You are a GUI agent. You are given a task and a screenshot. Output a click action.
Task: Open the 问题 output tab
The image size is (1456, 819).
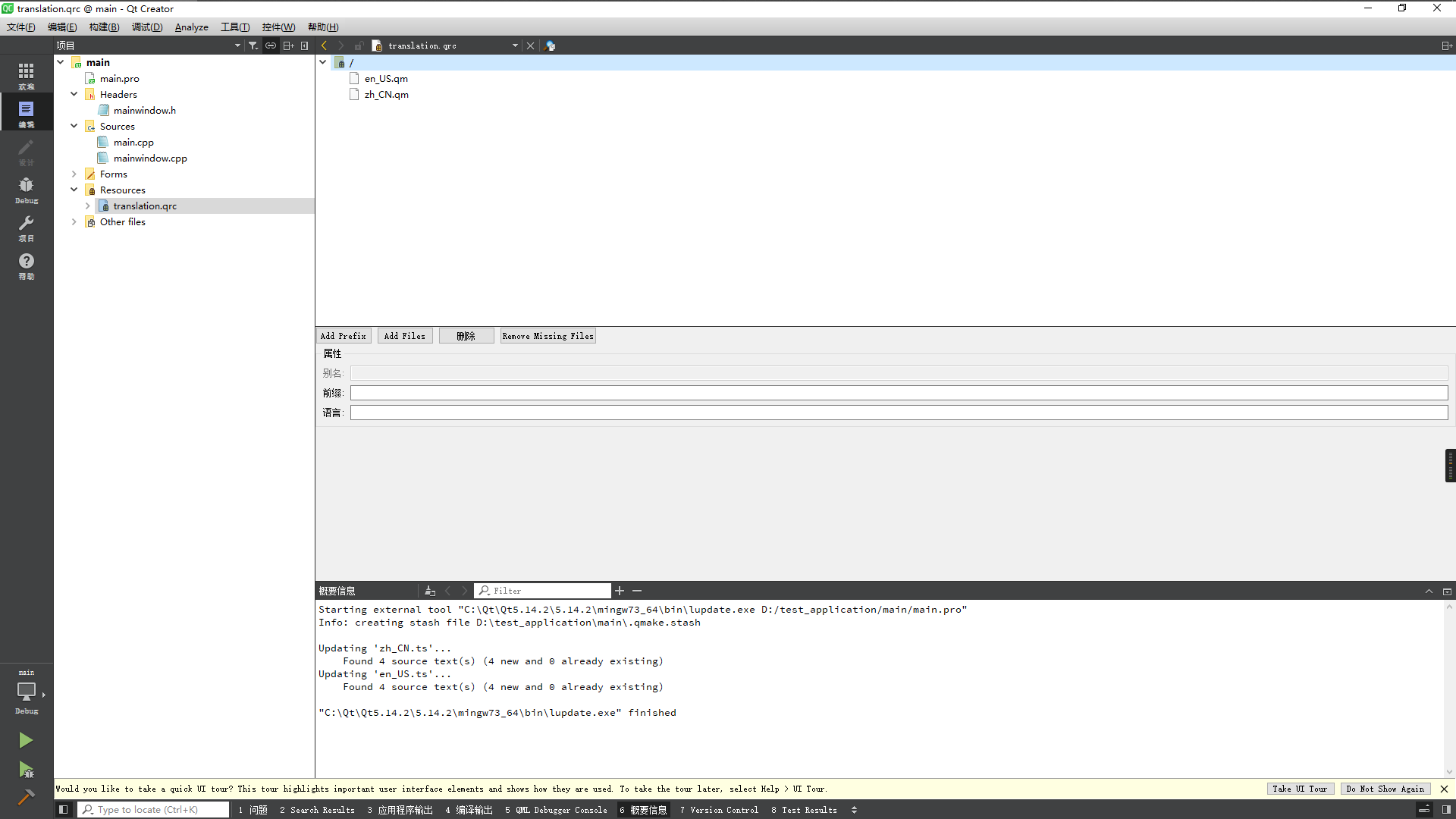(253, 810)
